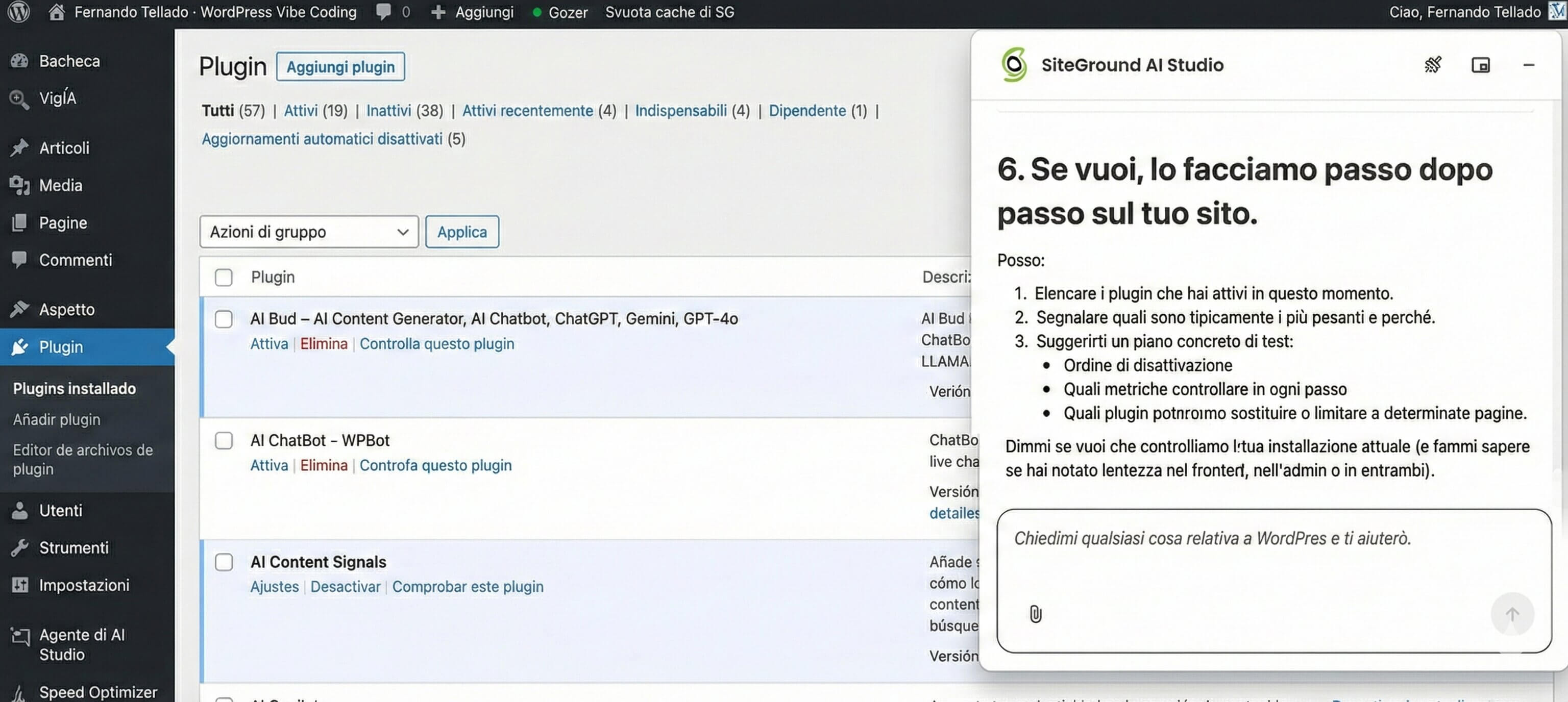
Task: Check the AI Bud plugin checkbox
Action: 224,319
